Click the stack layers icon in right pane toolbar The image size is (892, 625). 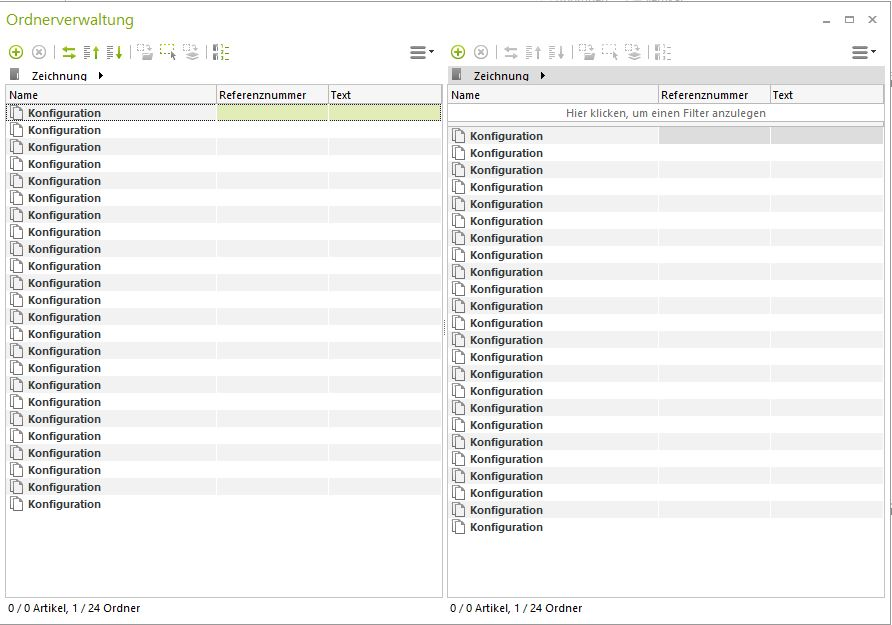[633, 52]
